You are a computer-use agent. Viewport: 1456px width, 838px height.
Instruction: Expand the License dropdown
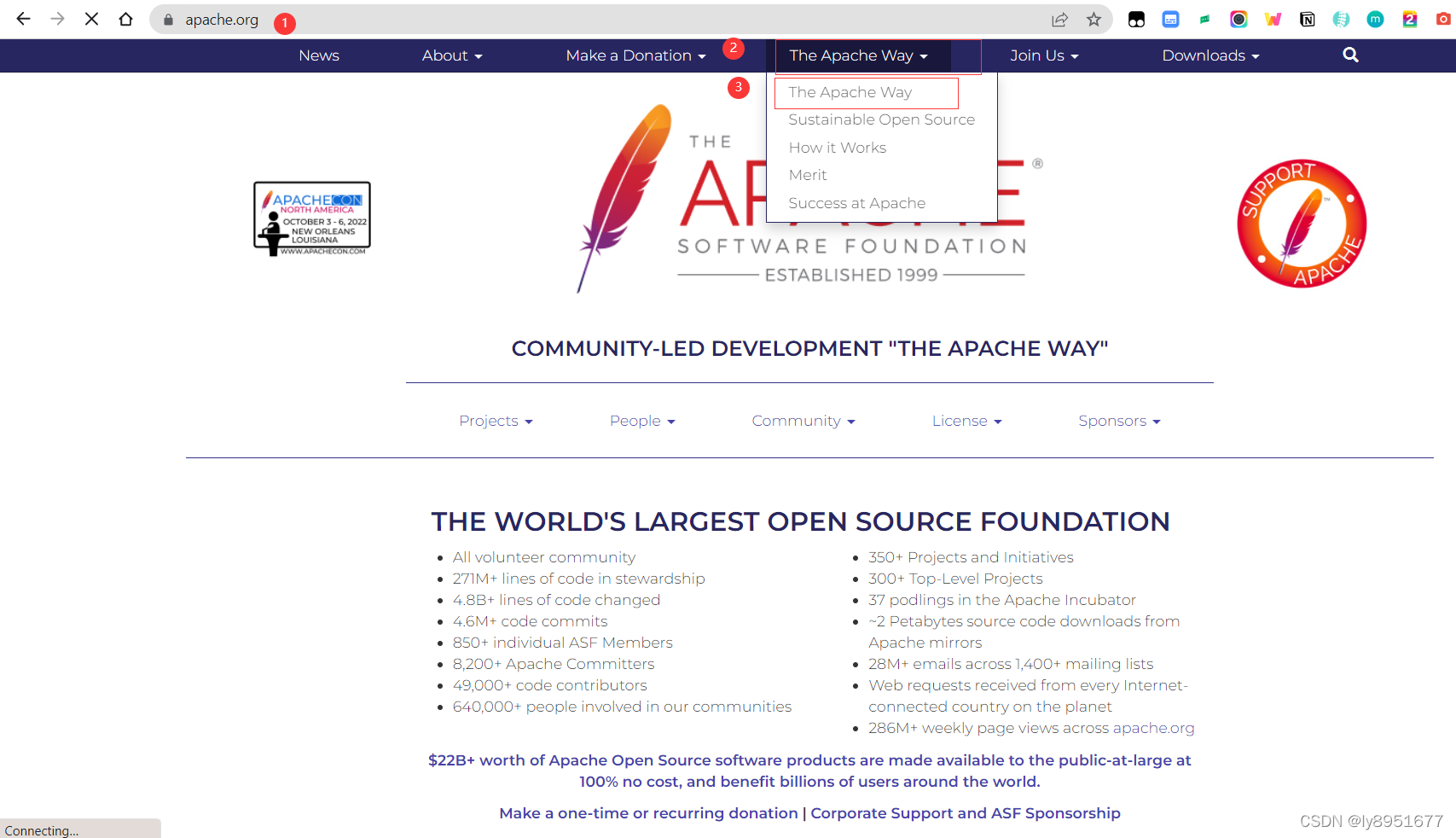[966, 421]
